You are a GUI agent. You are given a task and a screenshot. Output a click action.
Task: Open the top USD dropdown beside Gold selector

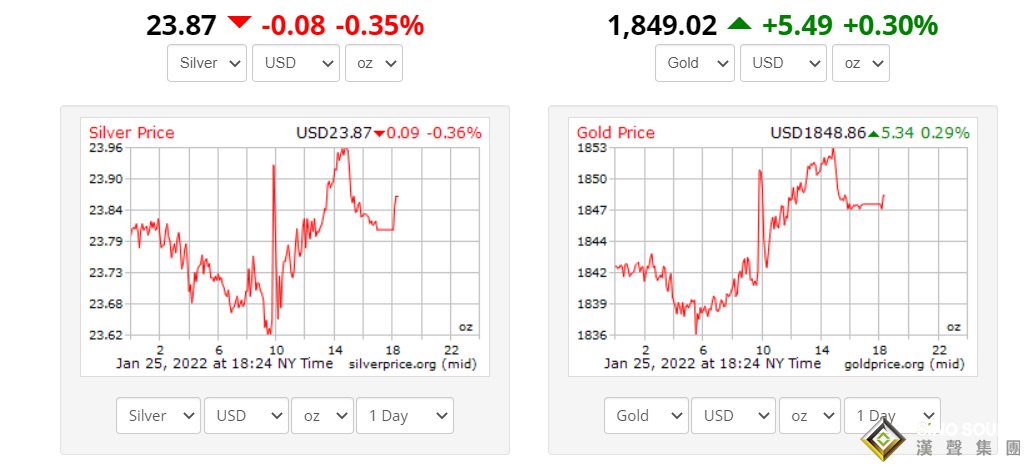782,63
